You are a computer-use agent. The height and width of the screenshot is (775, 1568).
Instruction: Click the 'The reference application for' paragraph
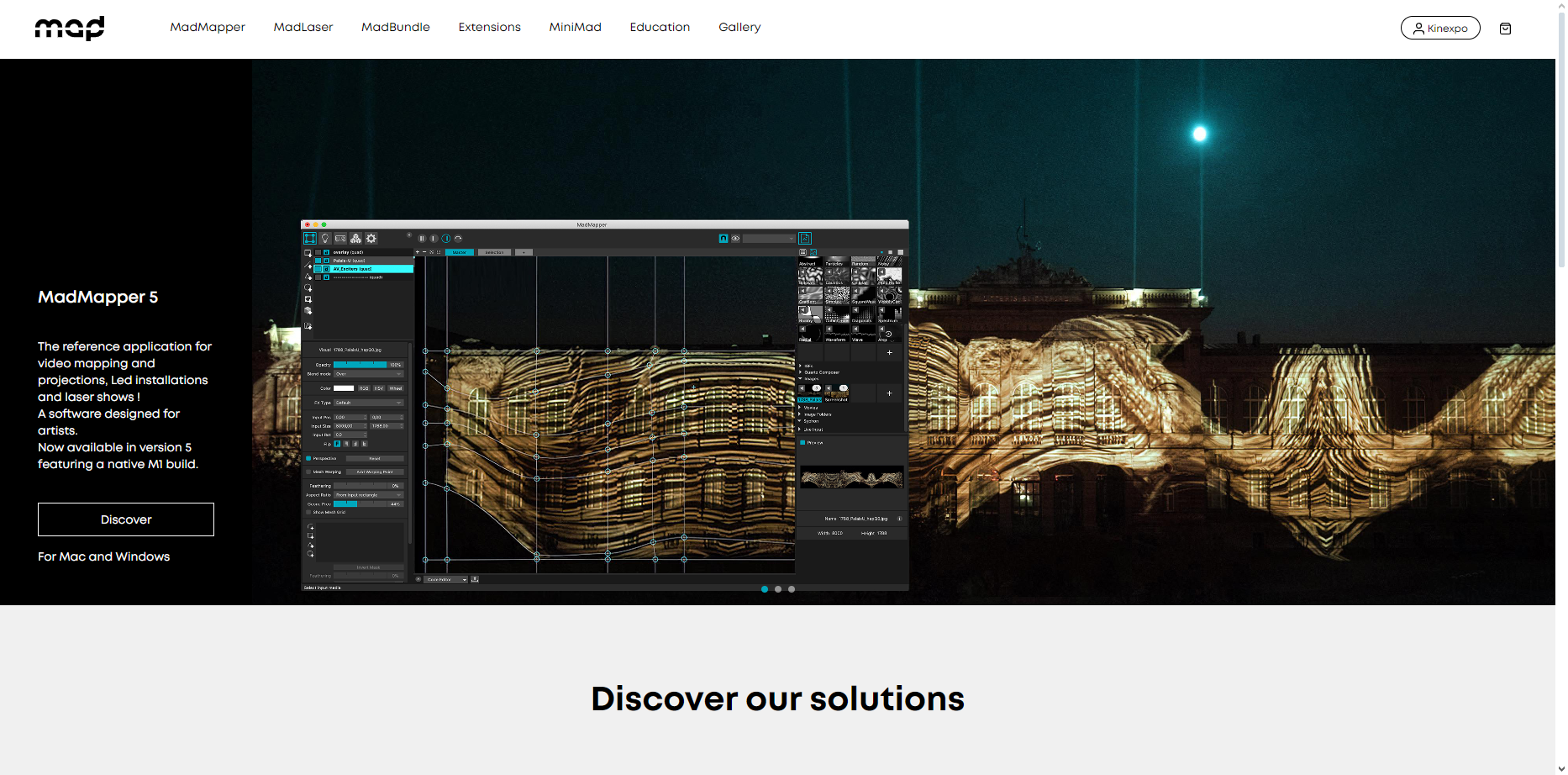click(124, 405)
